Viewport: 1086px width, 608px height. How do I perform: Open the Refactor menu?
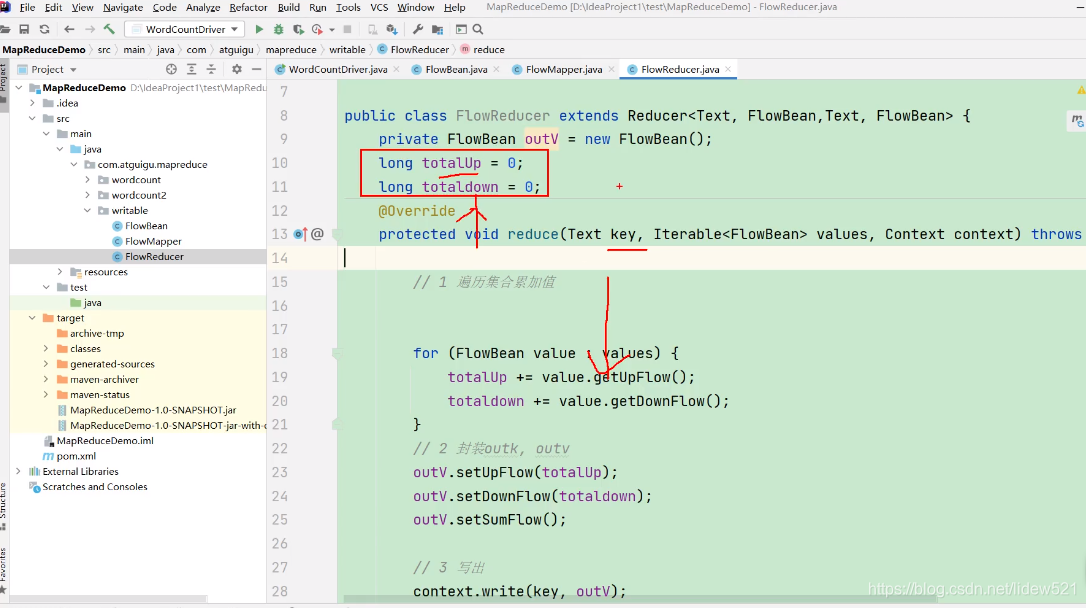click(x=248, y=8)
